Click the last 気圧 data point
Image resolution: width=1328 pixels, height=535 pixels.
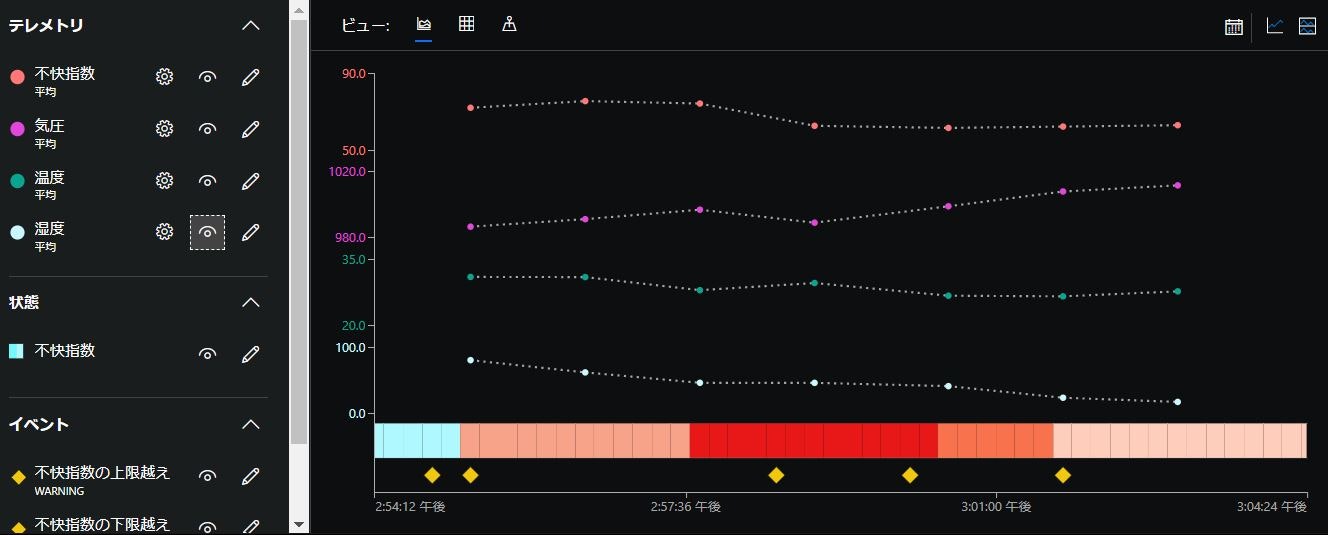tap(1178, 185)
